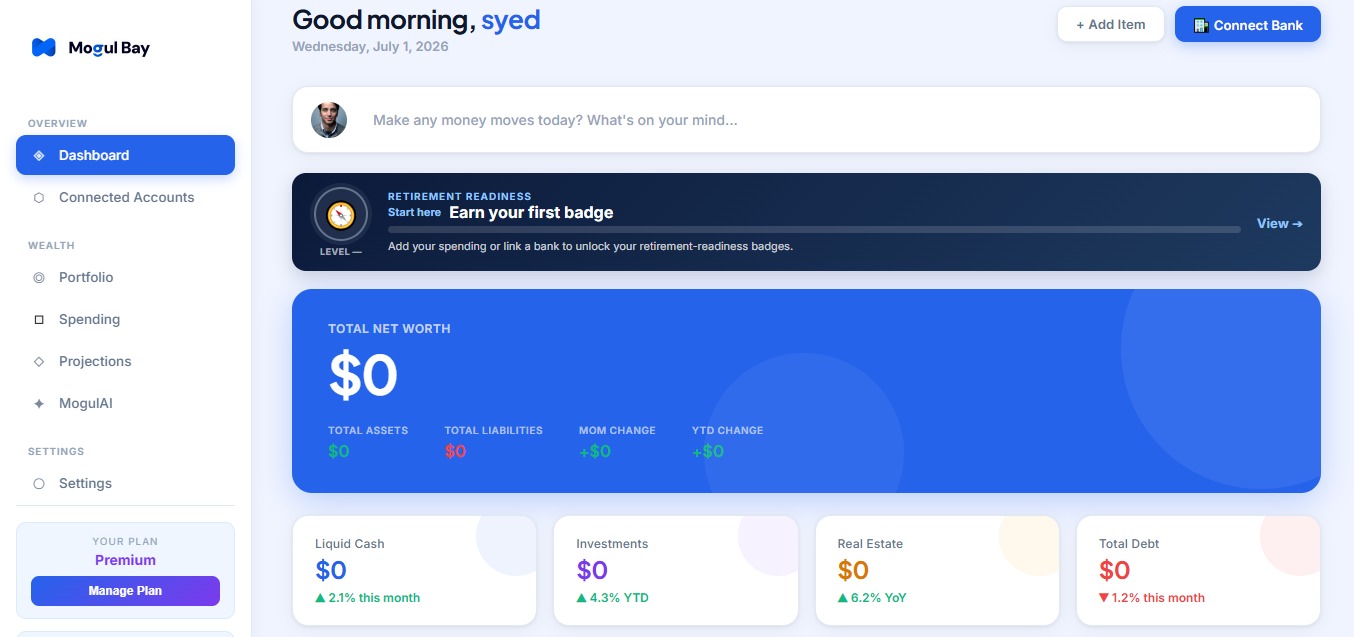
Task: Click the Total Assets $0 value
Action: pyautogui.click(x=339, y=451)
